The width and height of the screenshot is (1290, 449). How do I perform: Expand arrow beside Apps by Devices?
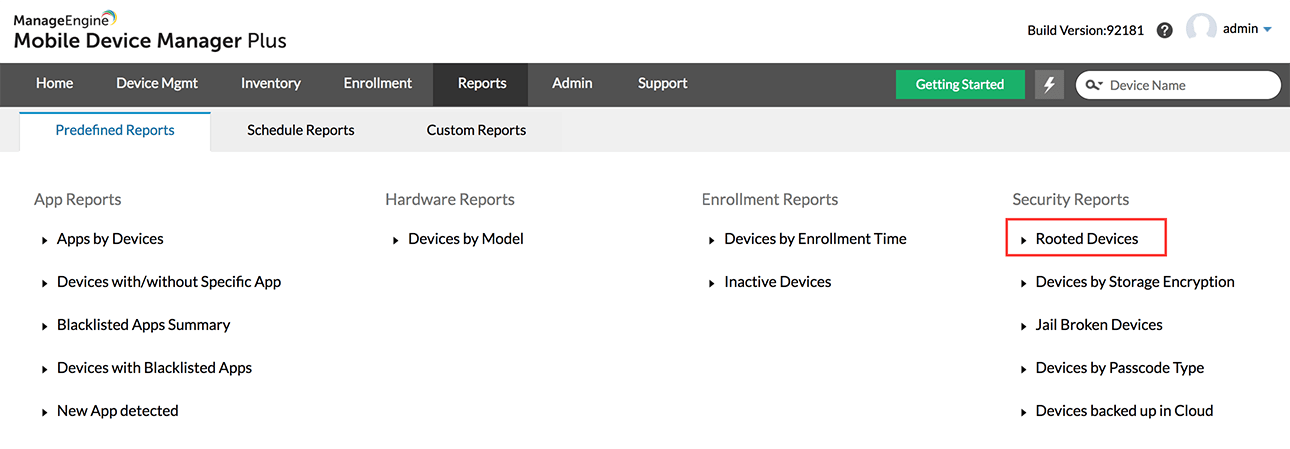45,241
